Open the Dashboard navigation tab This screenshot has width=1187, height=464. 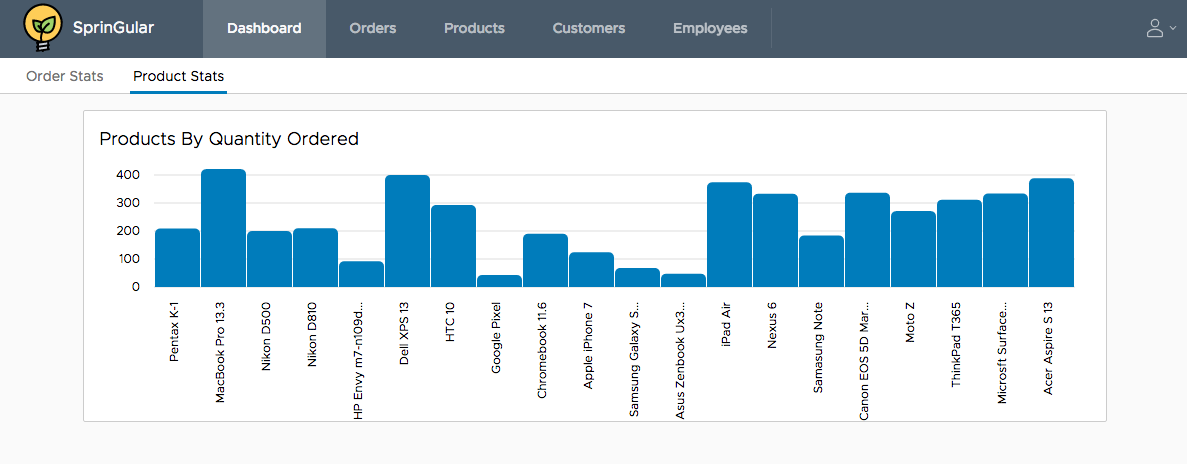pos(264,29)
